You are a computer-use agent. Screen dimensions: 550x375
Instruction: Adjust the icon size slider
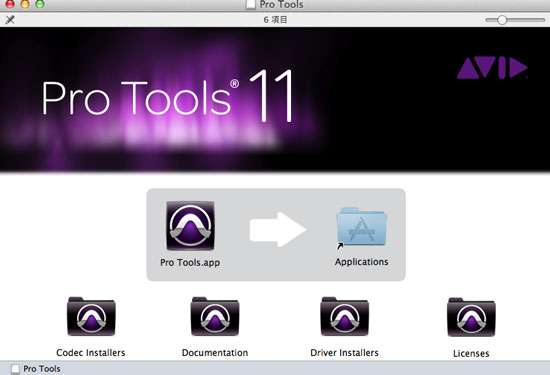[515, 20]
